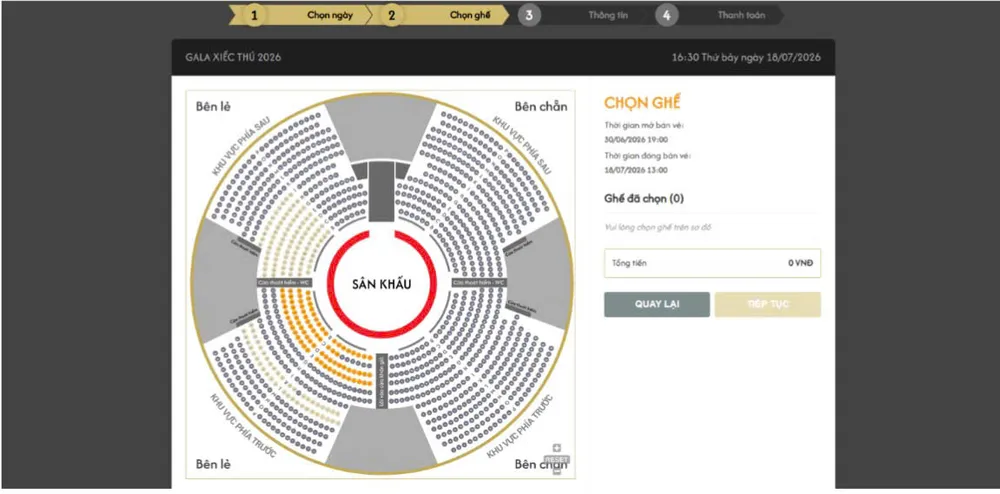
Task: Zoom out on the seat map
Action: click(x=556, y=471)
